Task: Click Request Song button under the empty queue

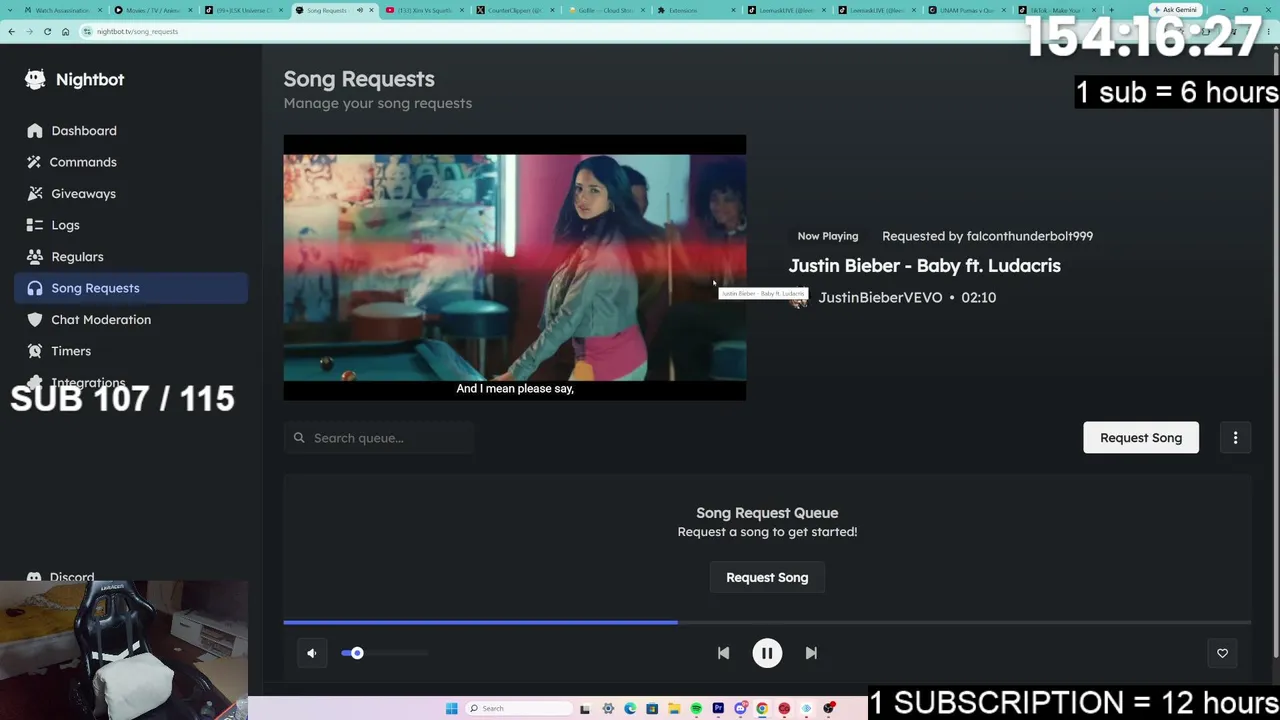Action: (767, 578)
